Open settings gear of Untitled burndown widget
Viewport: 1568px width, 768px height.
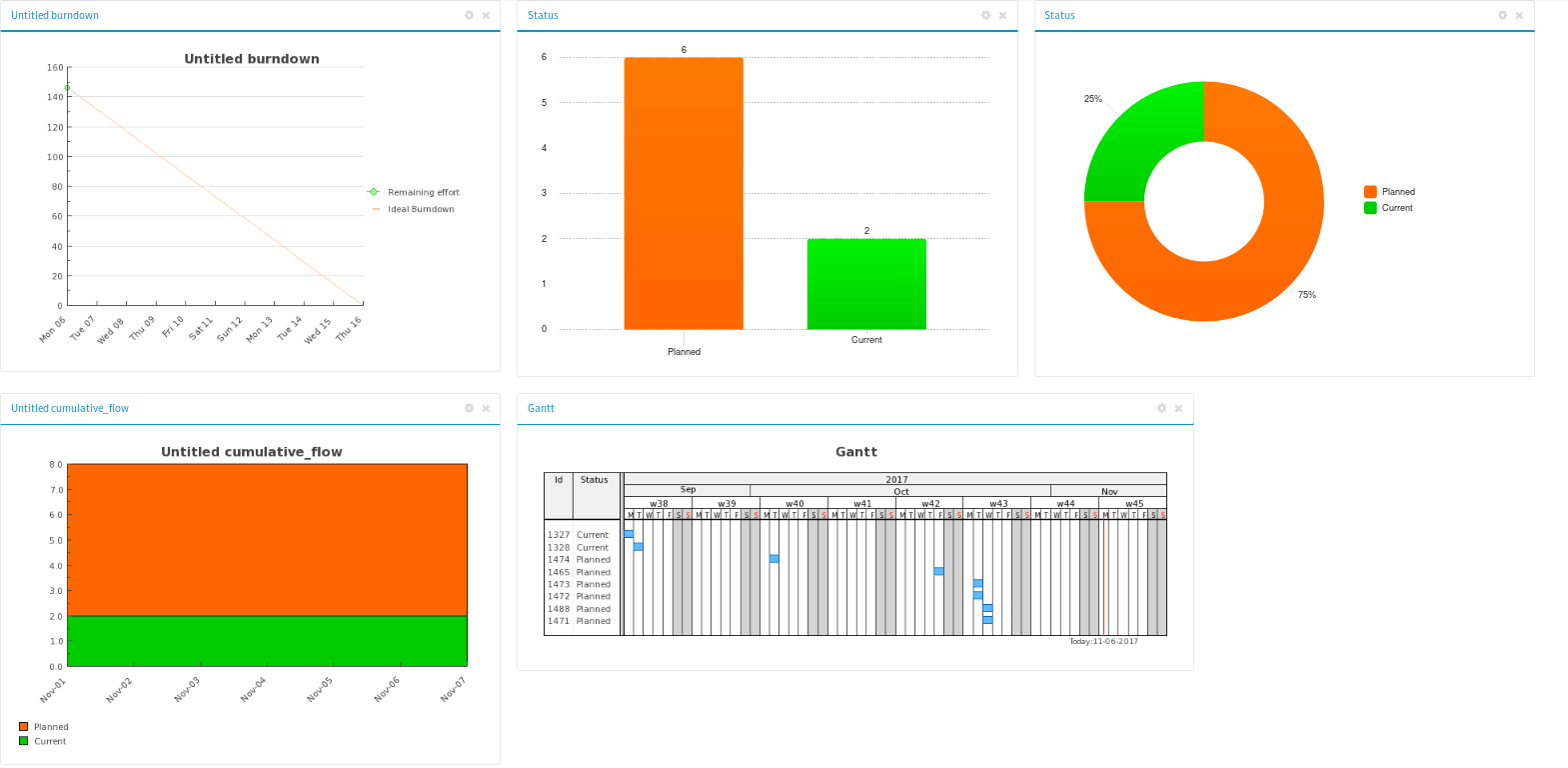pos(469,15)
